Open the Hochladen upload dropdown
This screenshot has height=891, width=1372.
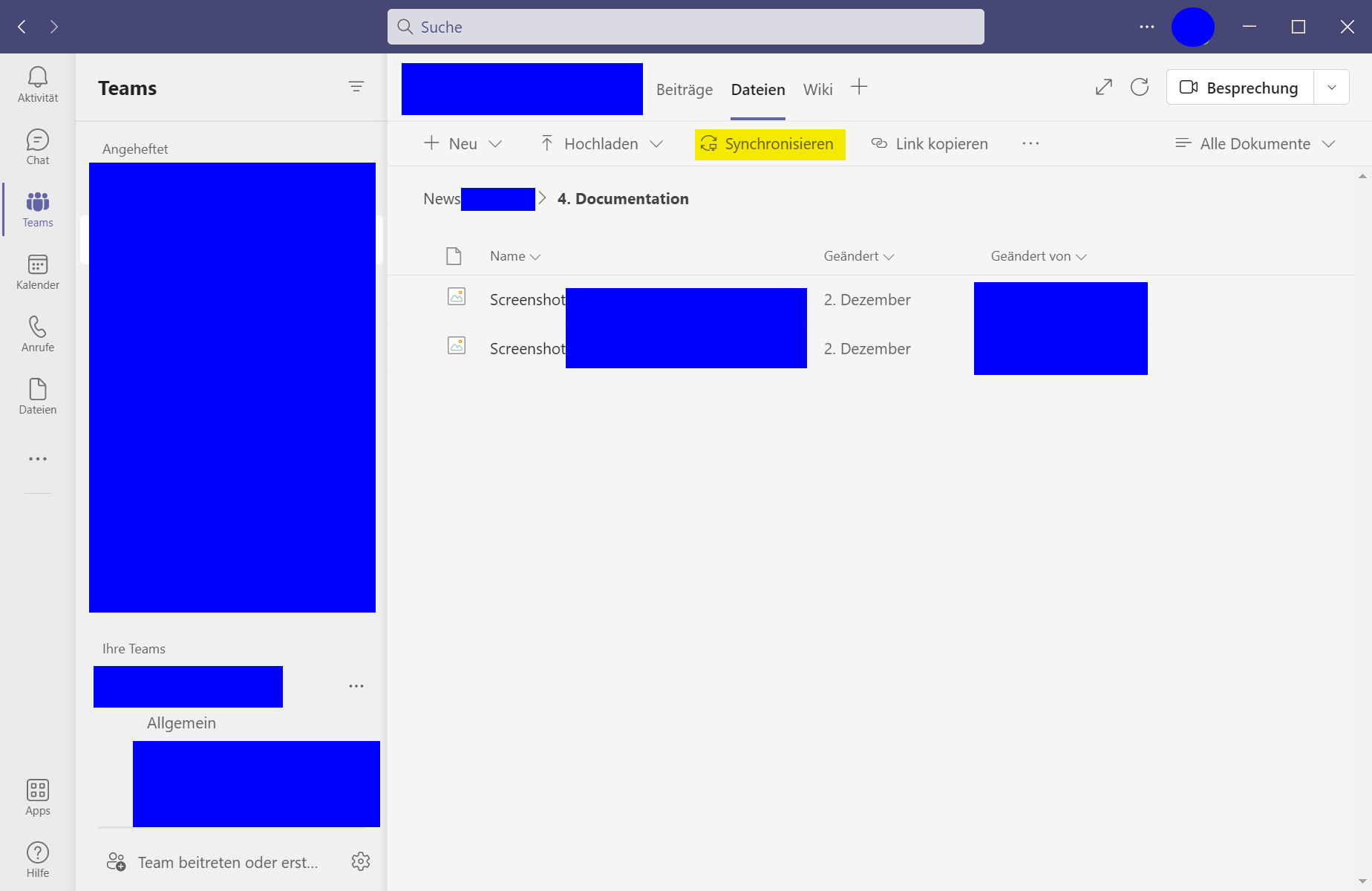601,143
